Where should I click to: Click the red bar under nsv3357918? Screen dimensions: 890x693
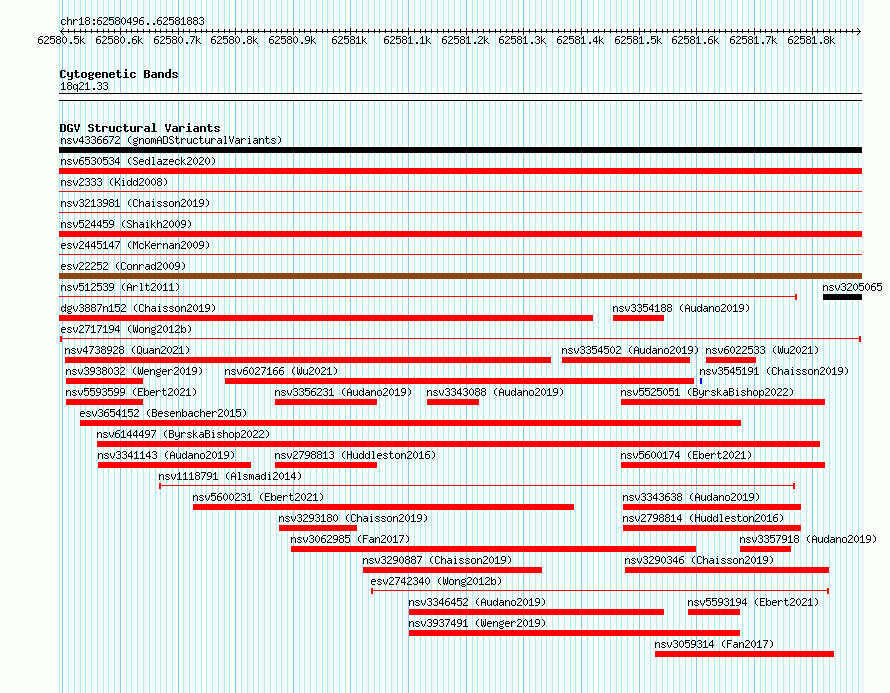pos(765,549)
